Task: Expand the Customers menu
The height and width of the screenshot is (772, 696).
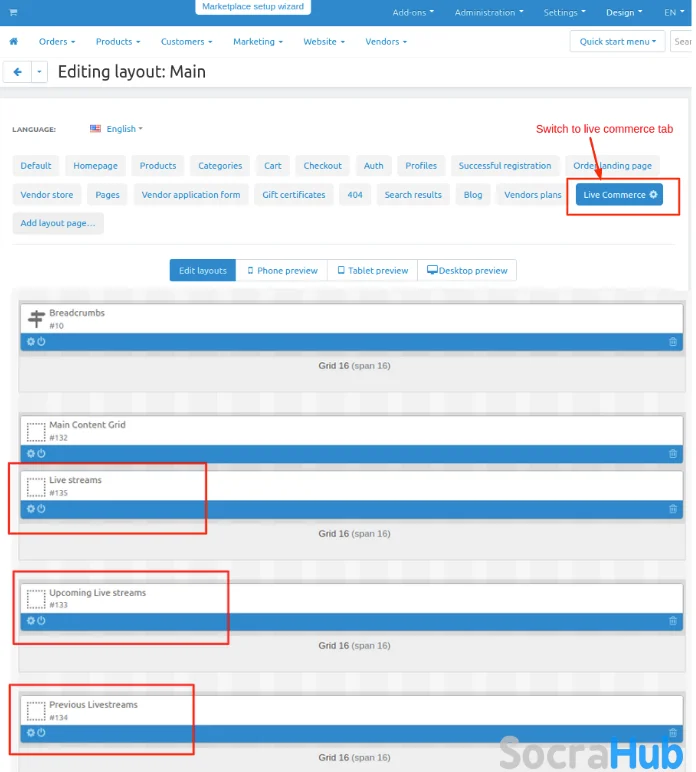Action: tap(187, 42)
